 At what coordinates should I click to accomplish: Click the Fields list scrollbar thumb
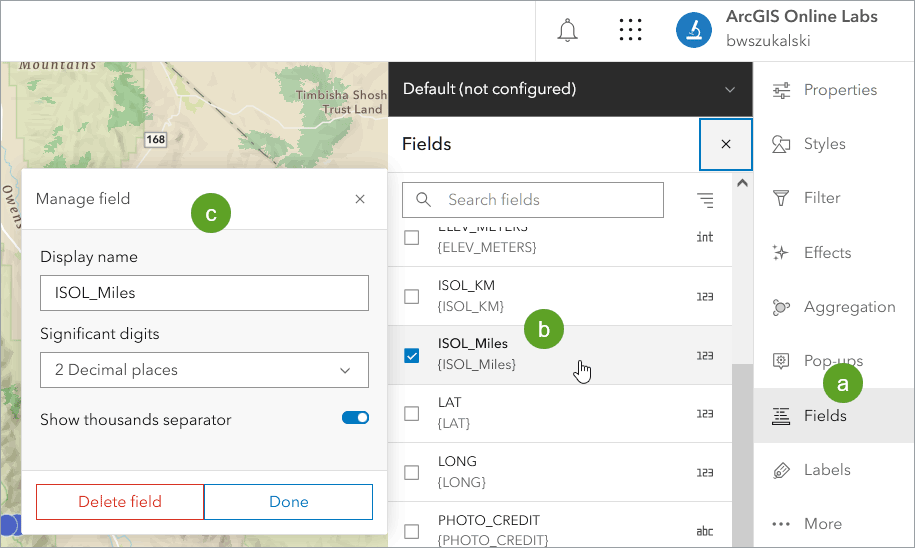[x=742, y=456]
